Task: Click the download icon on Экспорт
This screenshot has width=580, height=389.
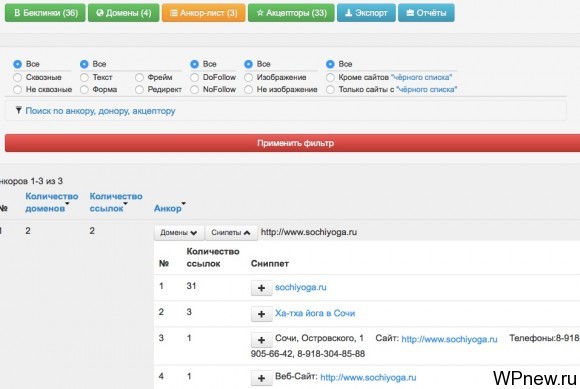Action: (x=348, y=13)
